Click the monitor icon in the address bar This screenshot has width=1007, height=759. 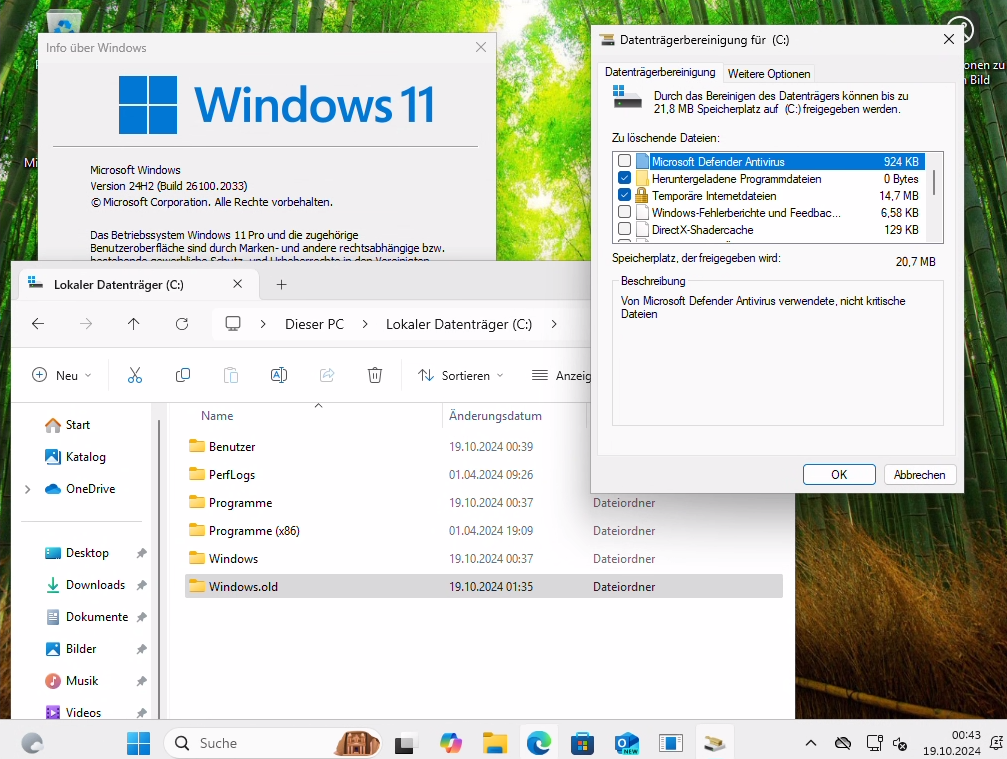click(x=232, y=324)
